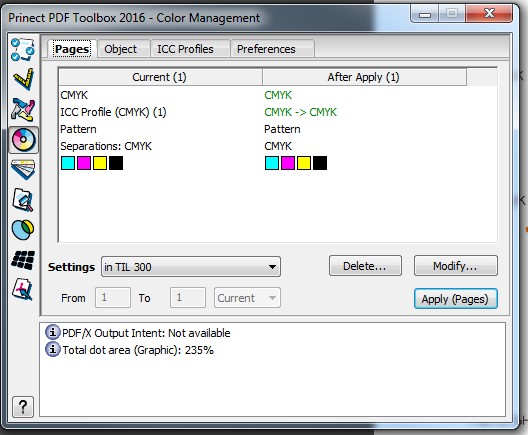Image resolution: width=528 pixels, height=435 pixels.
Task: Select the Color Management disc icon
Action: [23, 140]
